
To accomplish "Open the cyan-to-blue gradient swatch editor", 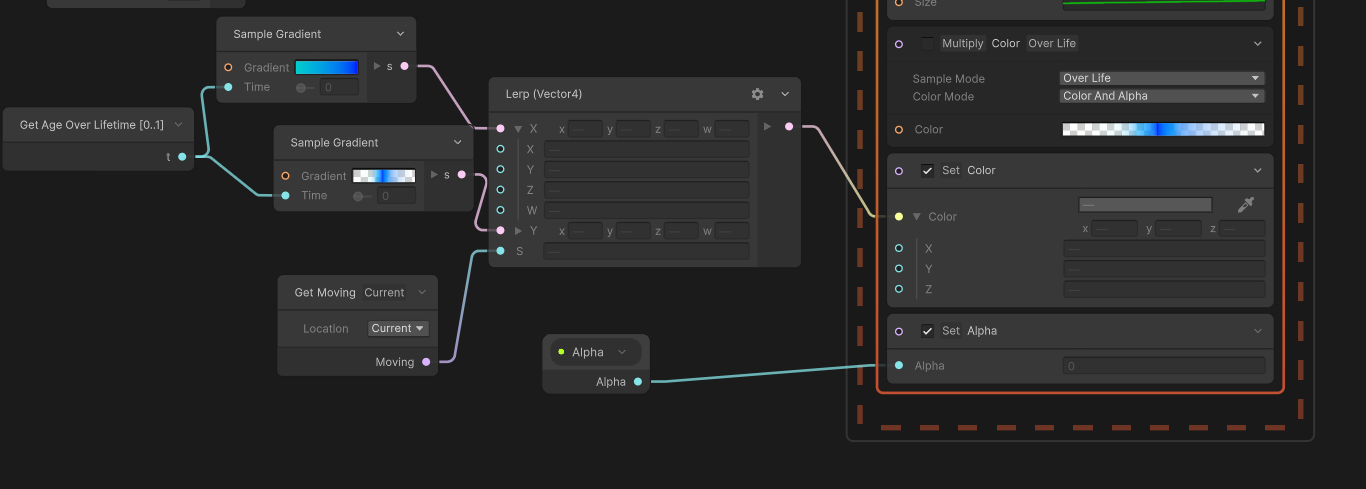I will coord(326,67).
